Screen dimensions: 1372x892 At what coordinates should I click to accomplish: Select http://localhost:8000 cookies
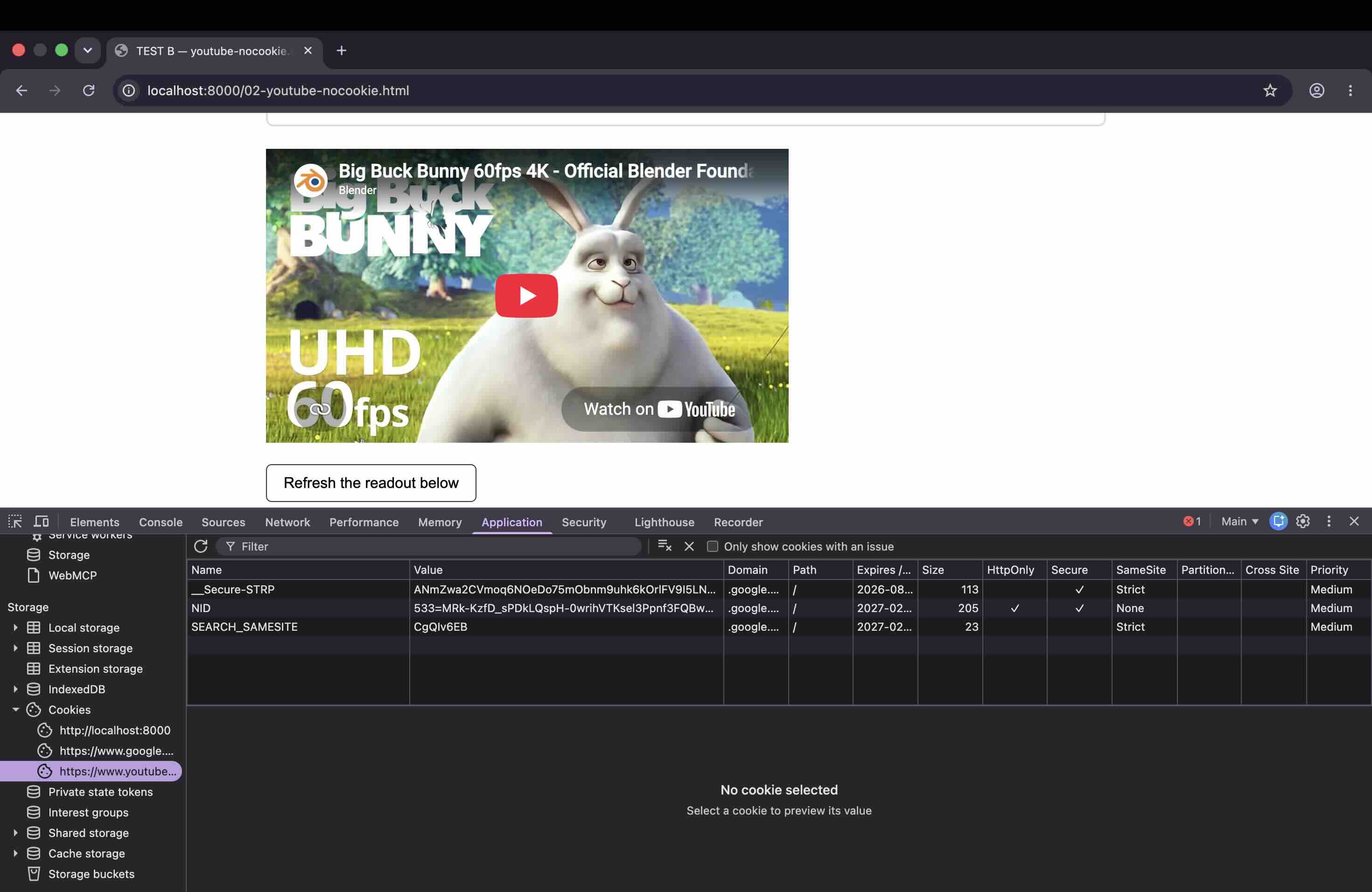115,730
